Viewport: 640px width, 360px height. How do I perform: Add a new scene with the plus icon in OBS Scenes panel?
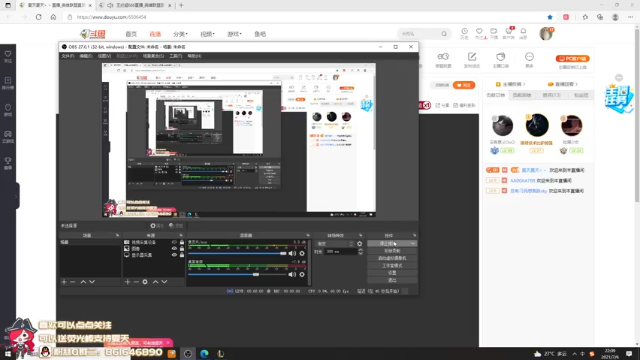click(x=64, y=282)
